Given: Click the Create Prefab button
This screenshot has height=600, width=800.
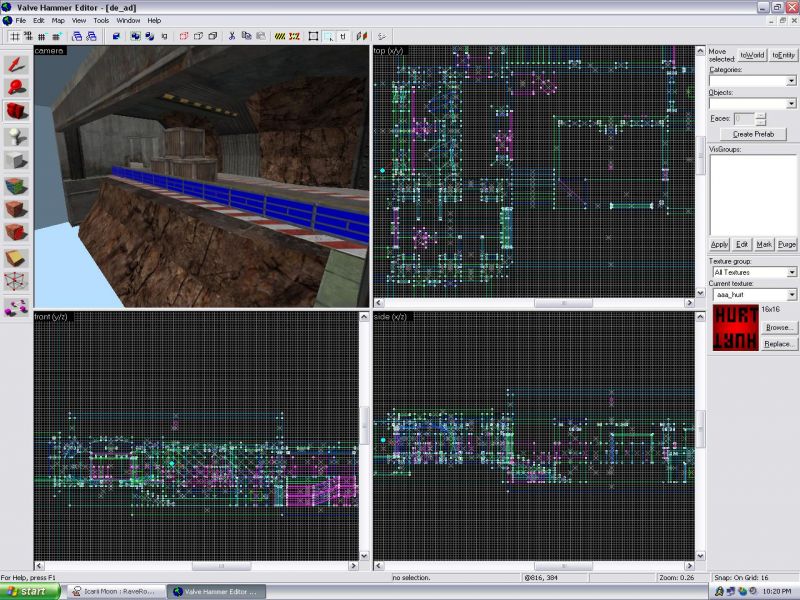Looking at the screenshot, I should (x=756, y=133).
